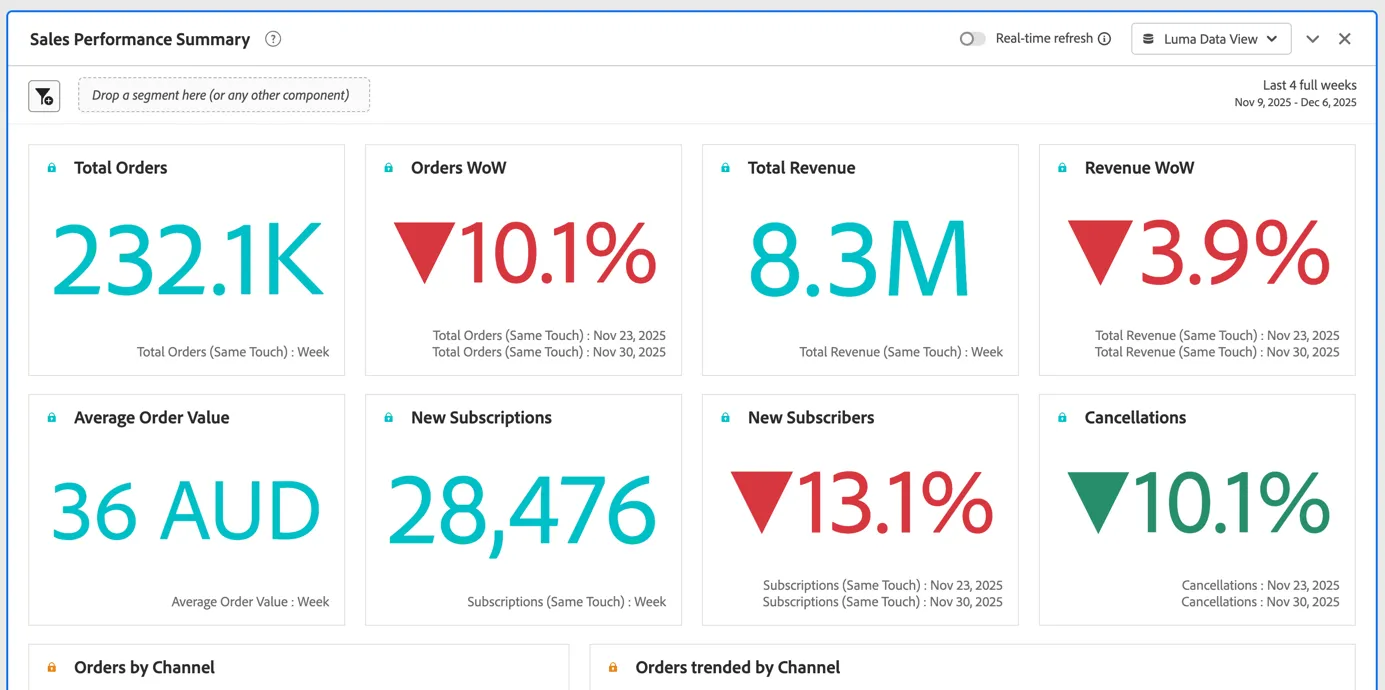1385x690 pixels.
Task: Click the Average Order Value card title
Action: pos(152,418)
